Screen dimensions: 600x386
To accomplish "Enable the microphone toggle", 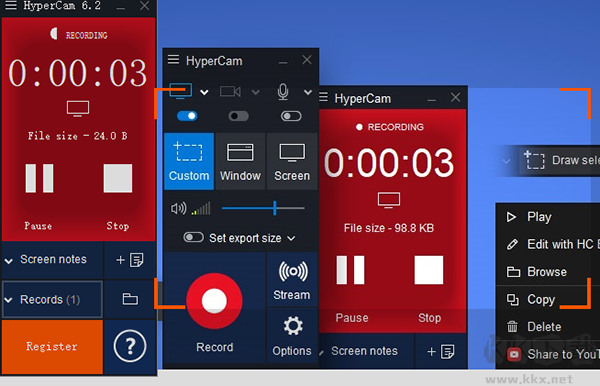I will pos(291,116).
